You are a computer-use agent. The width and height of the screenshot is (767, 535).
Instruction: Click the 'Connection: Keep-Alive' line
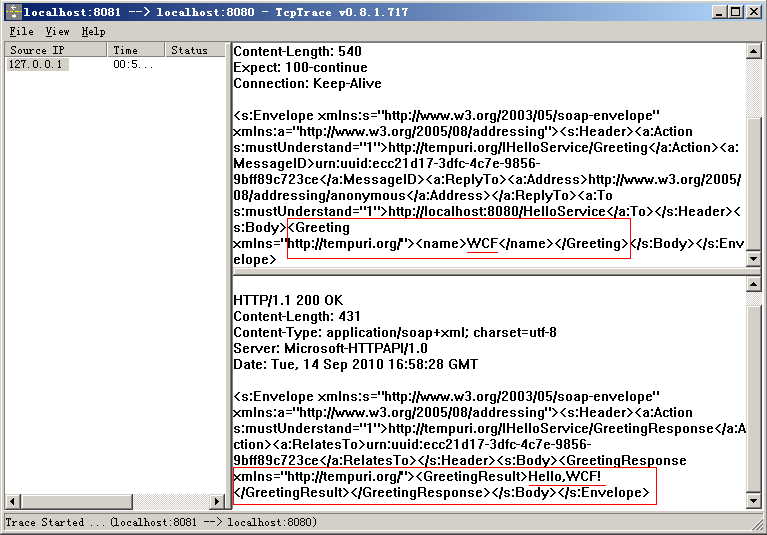(307, 84)
